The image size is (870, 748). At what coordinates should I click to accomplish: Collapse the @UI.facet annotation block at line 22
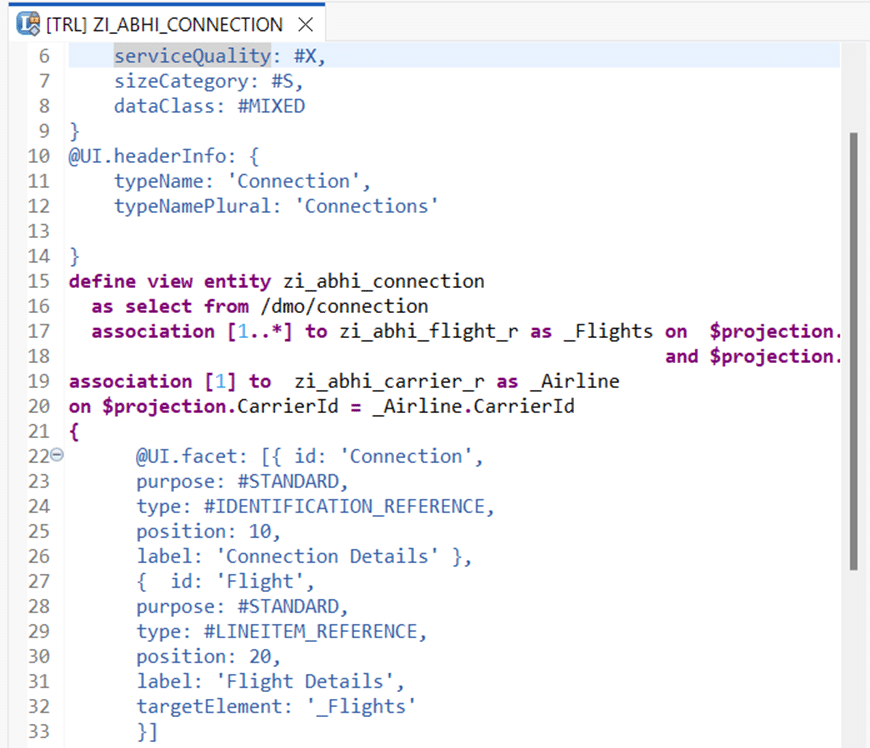click(x=56, y=456)
